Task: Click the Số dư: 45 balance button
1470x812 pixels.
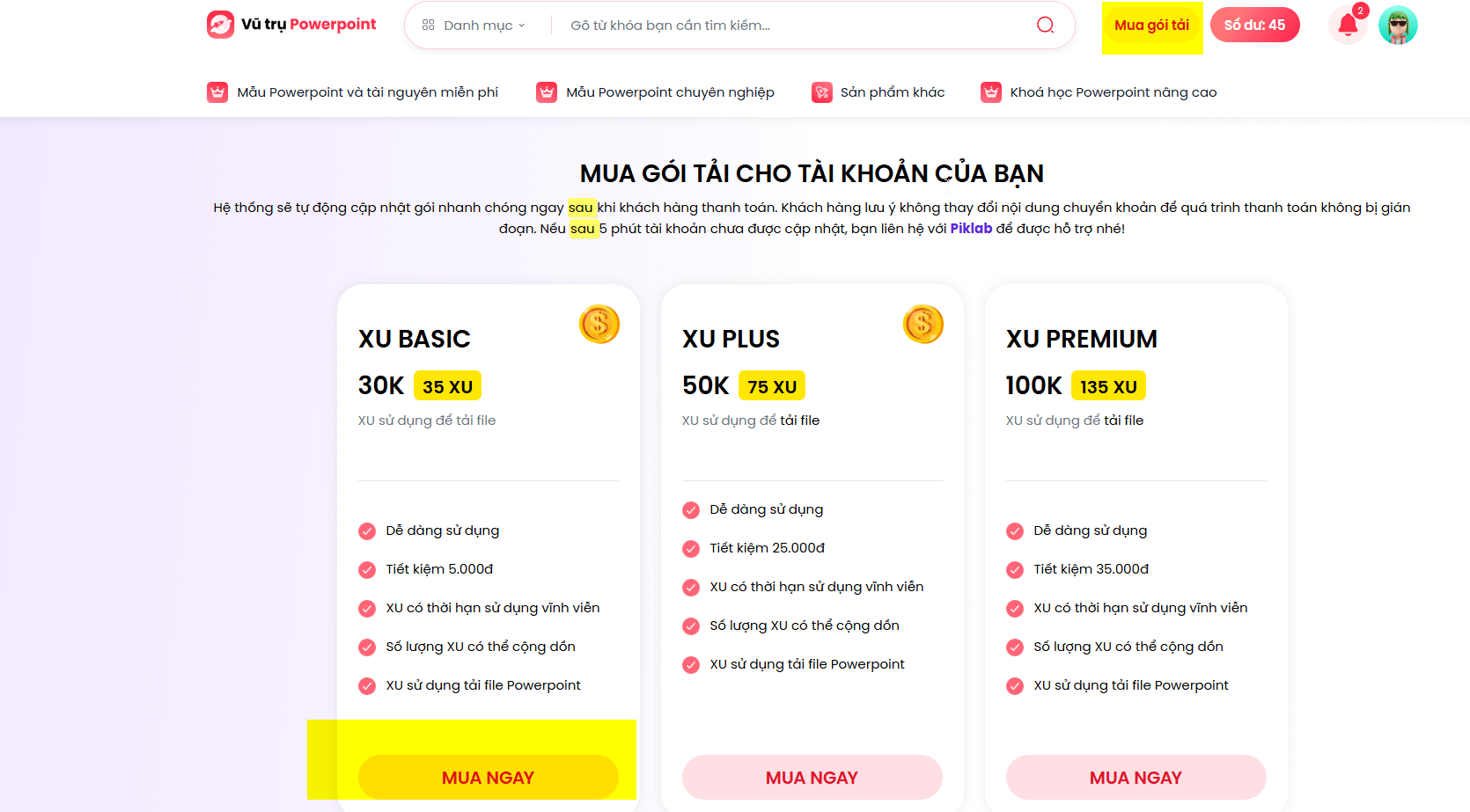Action: pyautogui.click(x=1254, y=25)
